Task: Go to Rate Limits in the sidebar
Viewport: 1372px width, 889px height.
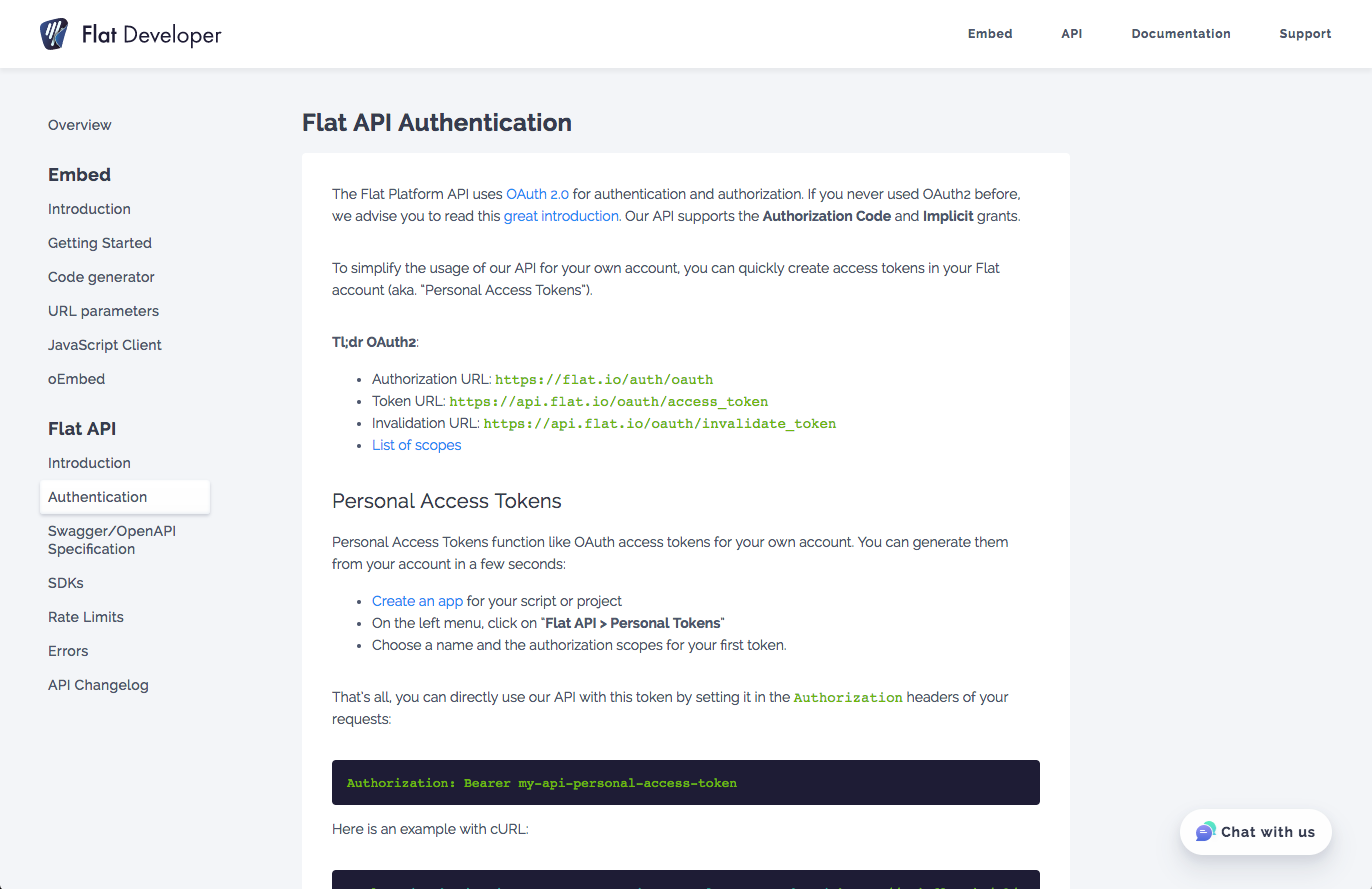Action: tap(86, 617)
